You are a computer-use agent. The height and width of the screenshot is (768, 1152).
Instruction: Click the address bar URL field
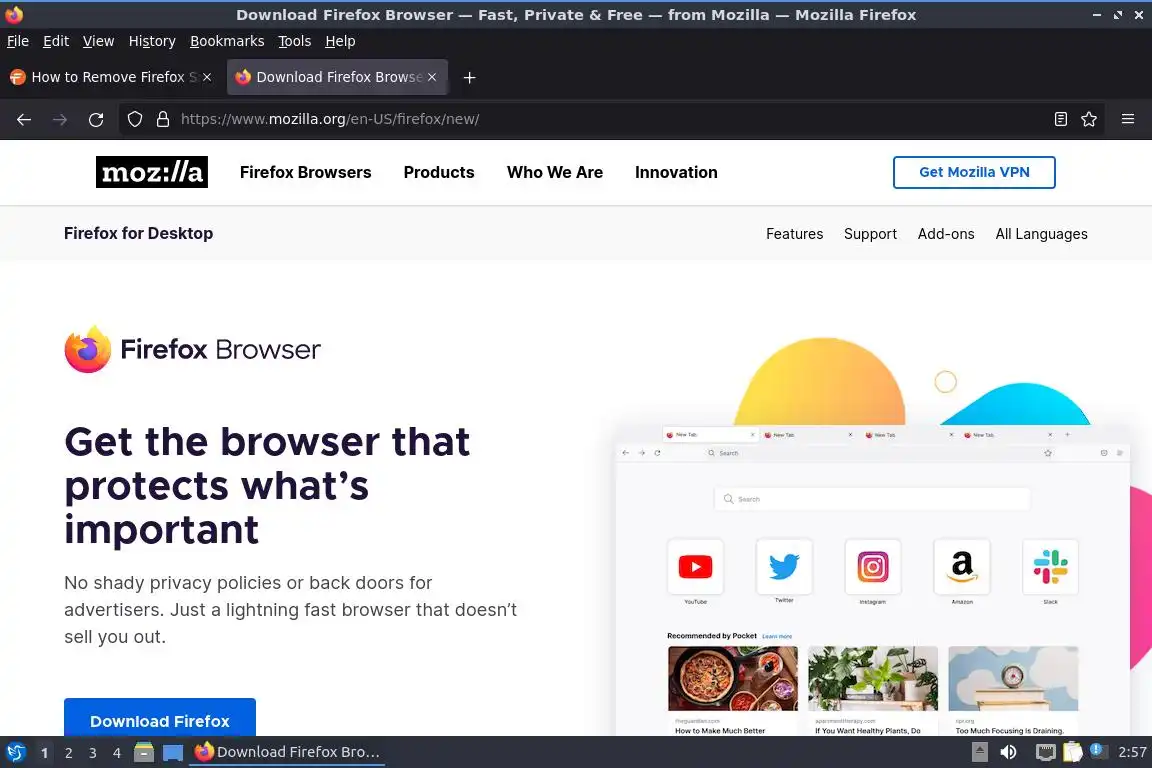610,119
